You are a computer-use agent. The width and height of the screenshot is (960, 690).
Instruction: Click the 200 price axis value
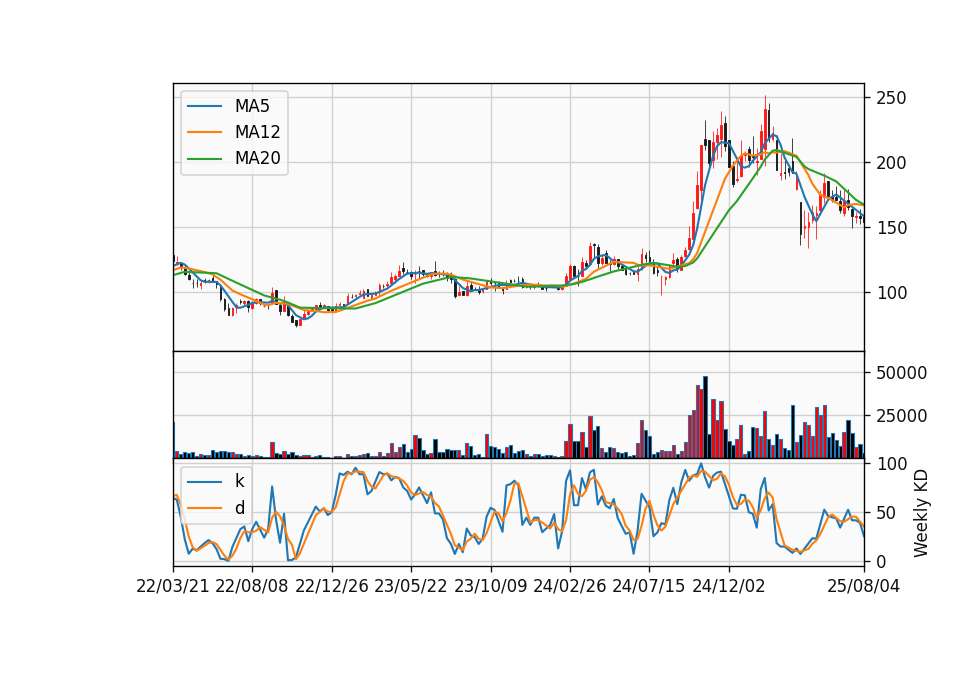pos(891,163)
